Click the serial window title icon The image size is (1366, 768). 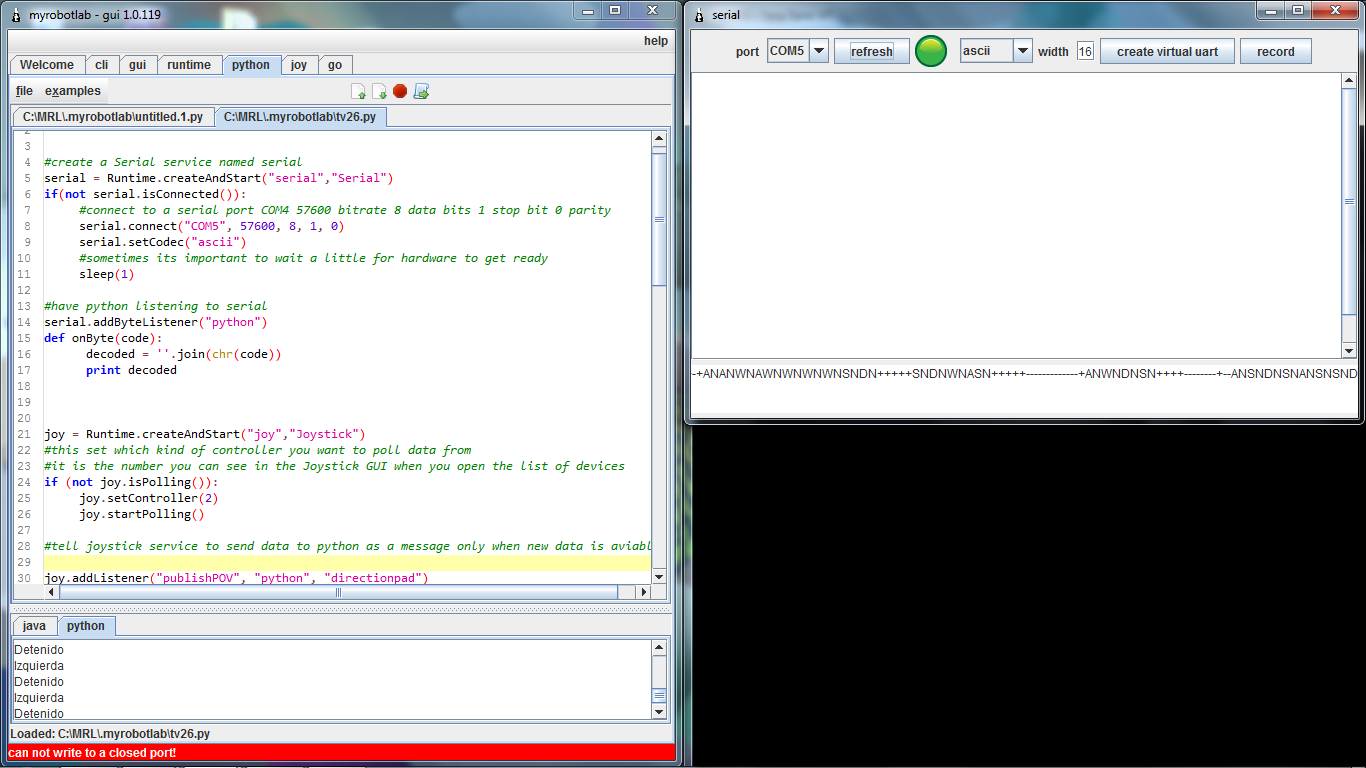[x=700, y=15]
